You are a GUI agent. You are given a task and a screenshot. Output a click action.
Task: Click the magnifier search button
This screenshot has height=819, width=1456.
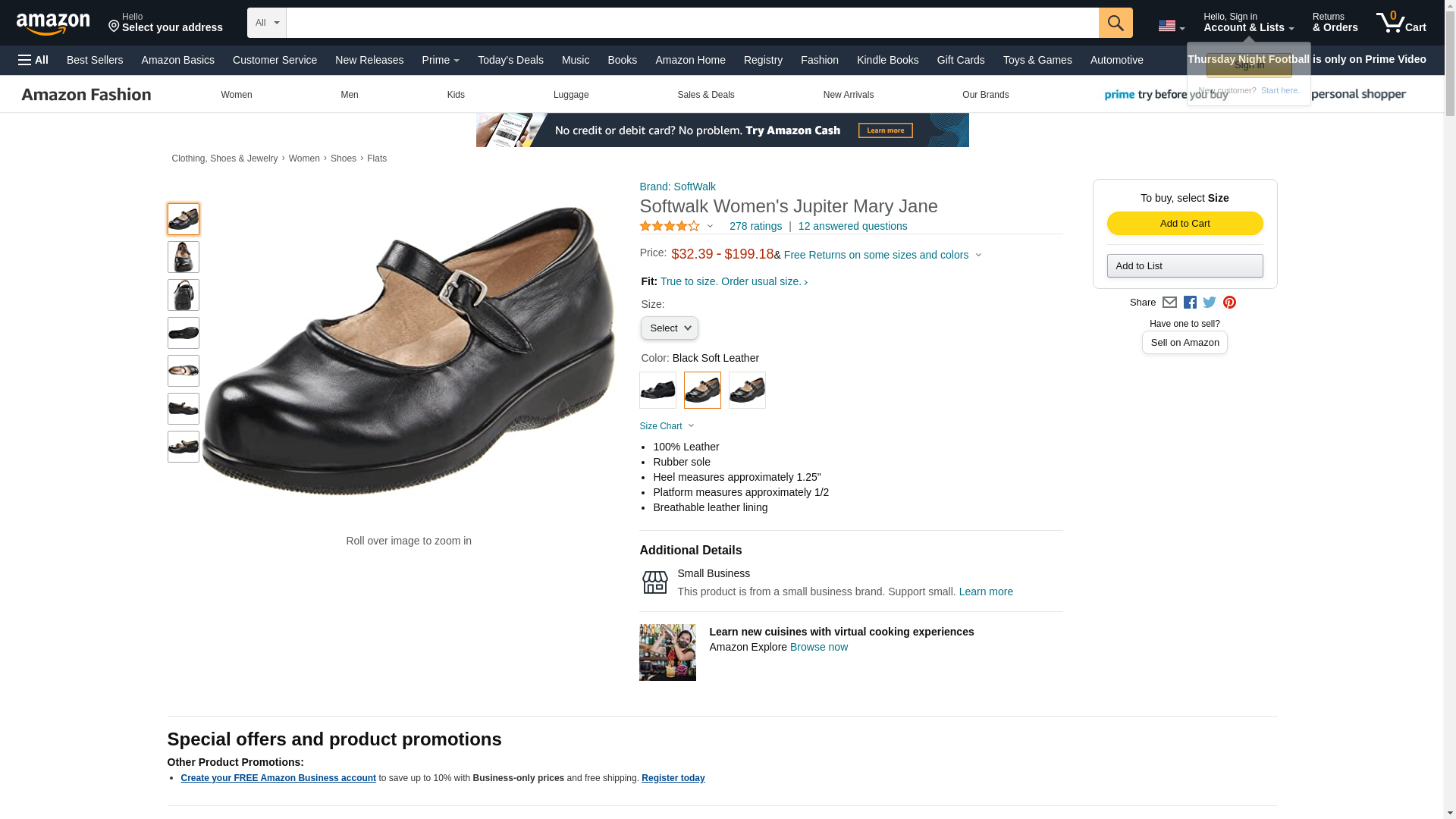coord(1115,23)
